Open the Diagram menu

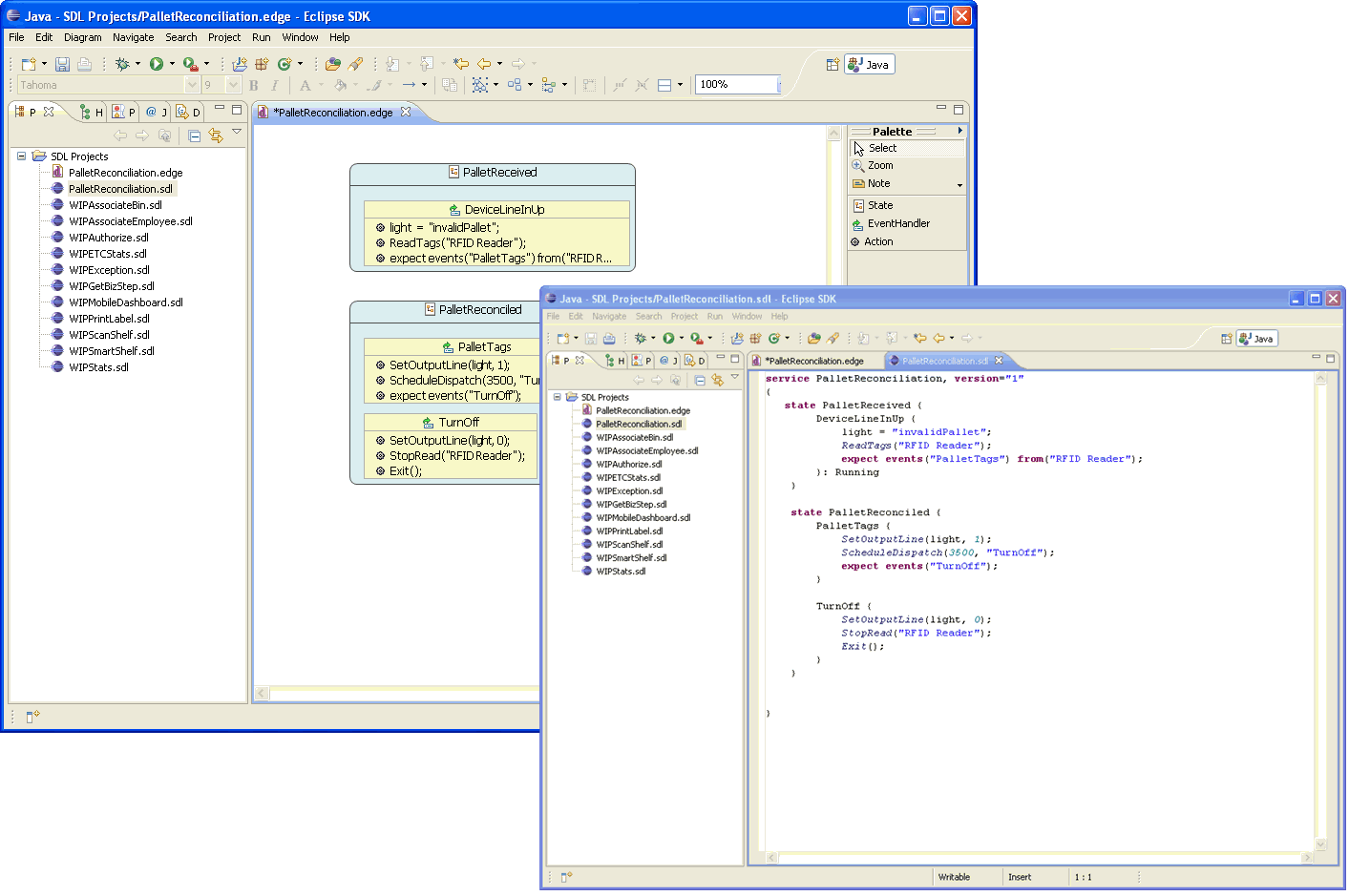(x=82, y=37)
